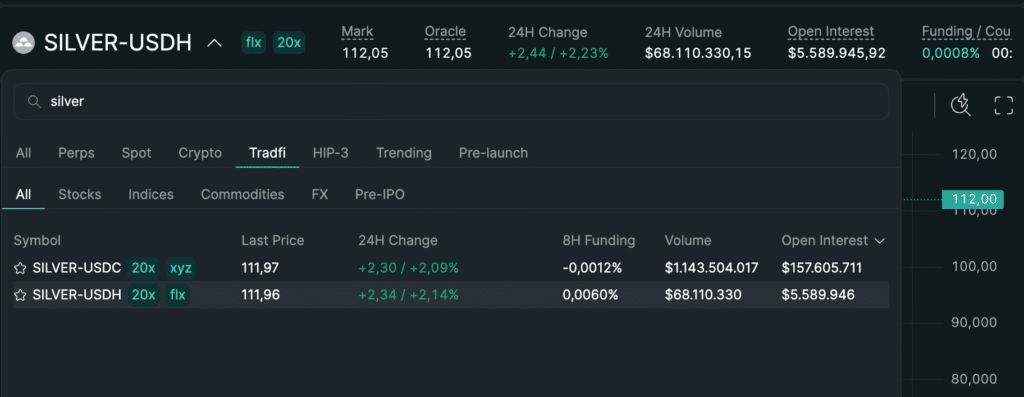Click open interest $5.589.946 in the list
The height and width of the screenshot is (397, 1024).
(818, 295)
